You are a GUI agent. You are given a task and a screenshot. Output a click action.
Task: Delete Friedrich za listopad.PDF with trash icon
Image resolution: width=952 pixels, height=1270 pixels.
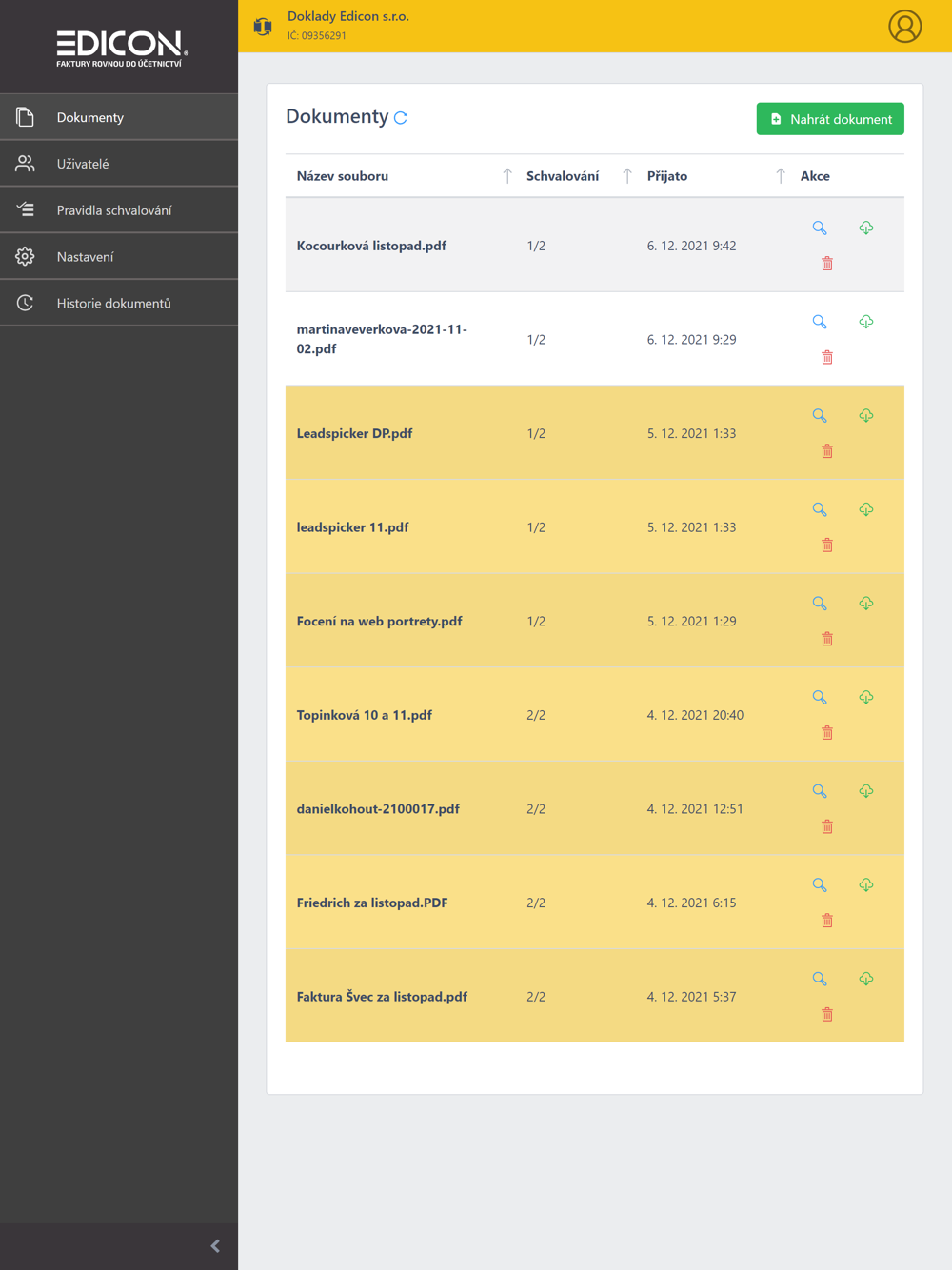827,921
